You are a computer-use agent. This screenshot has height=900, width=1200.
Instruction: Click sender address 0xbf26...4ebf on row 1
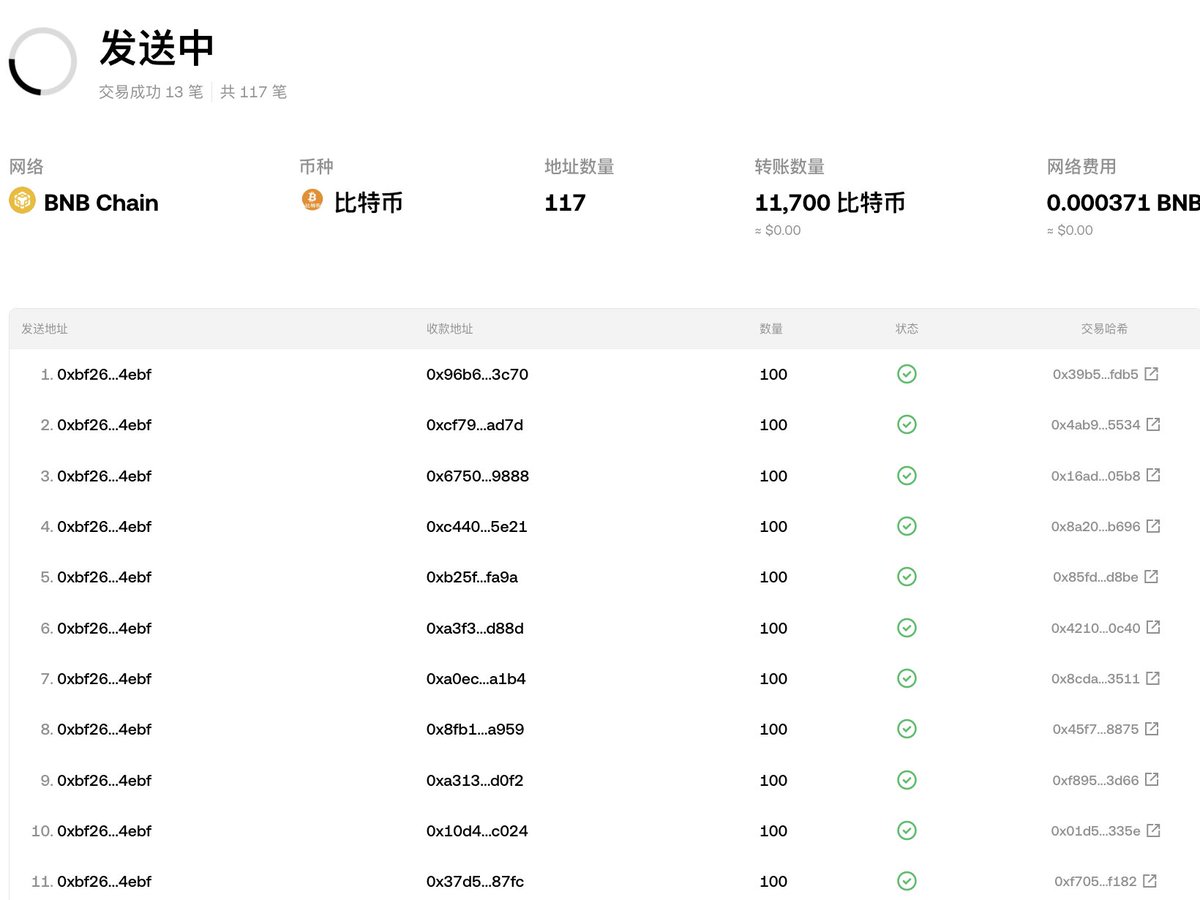(x=106, y=373)
